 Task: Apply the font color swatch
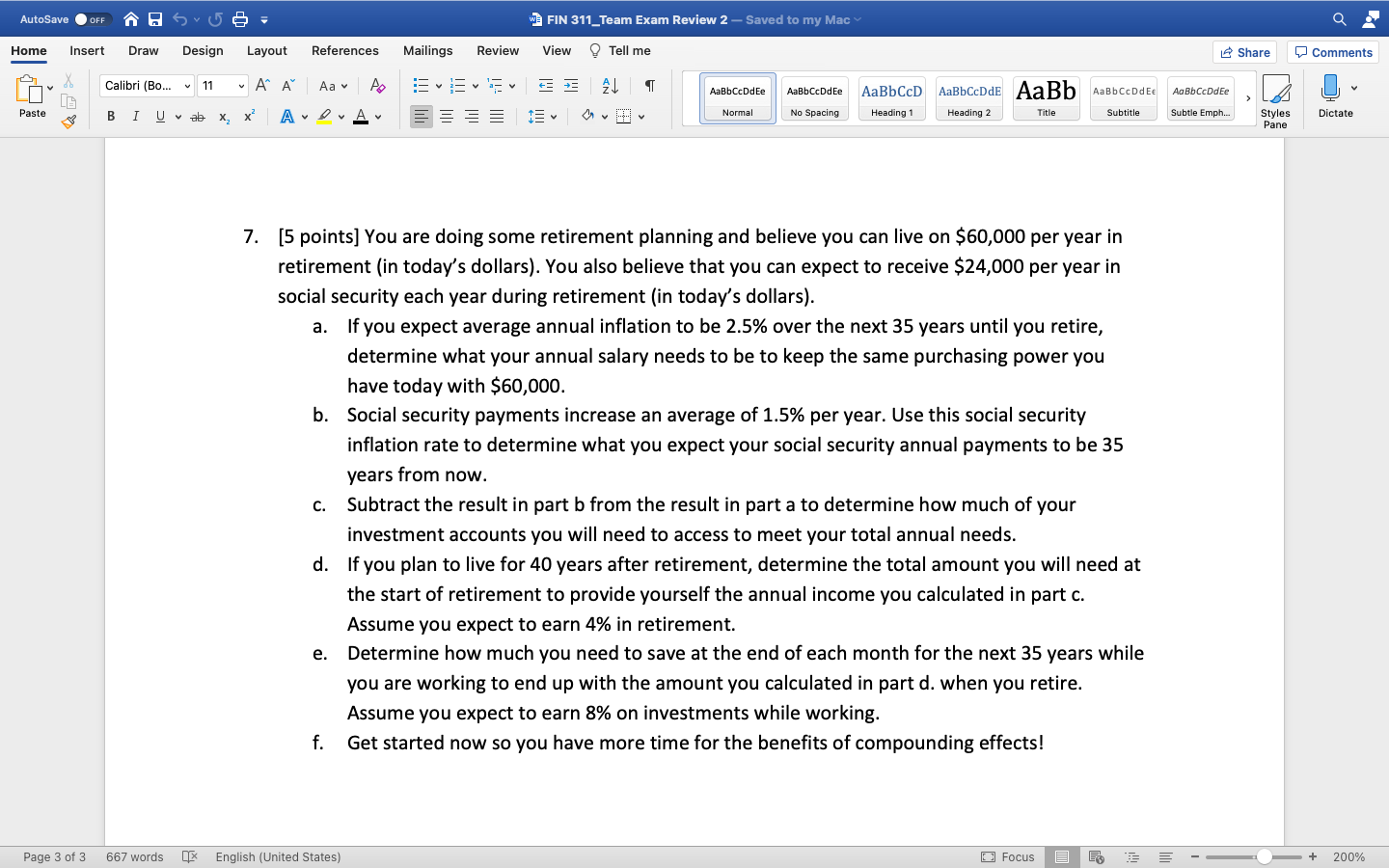pyautogui.click(x=361, y=117)
